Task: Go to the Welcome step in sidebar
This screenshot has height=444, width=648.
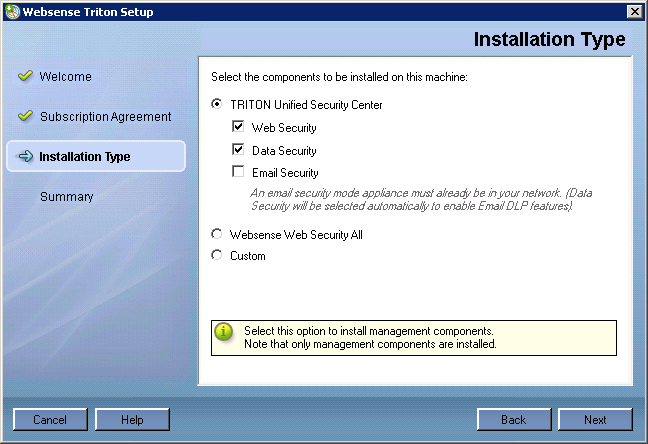Action: pyautogui.click(x=65, y=76)
